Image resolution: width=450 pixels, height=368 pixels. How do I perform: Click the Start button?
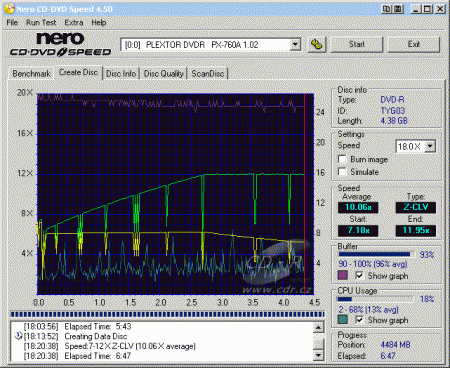click(357, 44)
